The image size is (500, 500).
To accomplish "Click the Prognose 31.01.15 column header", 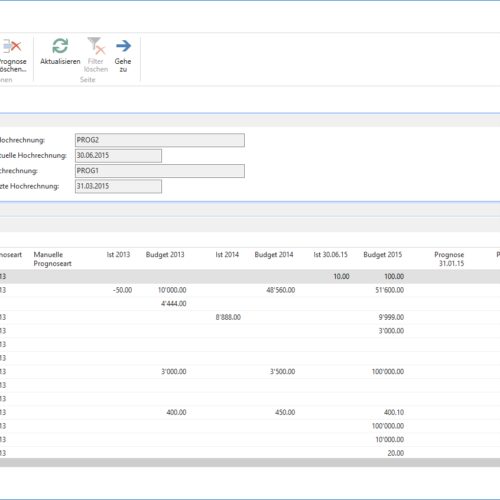I will (x=450, y=259).
